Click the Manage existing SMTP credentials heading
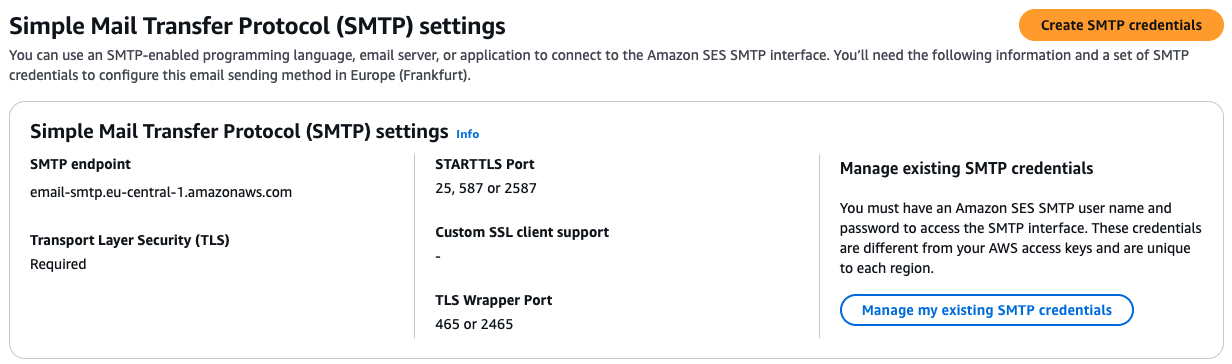Viewport: 1232px width, 364px height. click(966, 168)
